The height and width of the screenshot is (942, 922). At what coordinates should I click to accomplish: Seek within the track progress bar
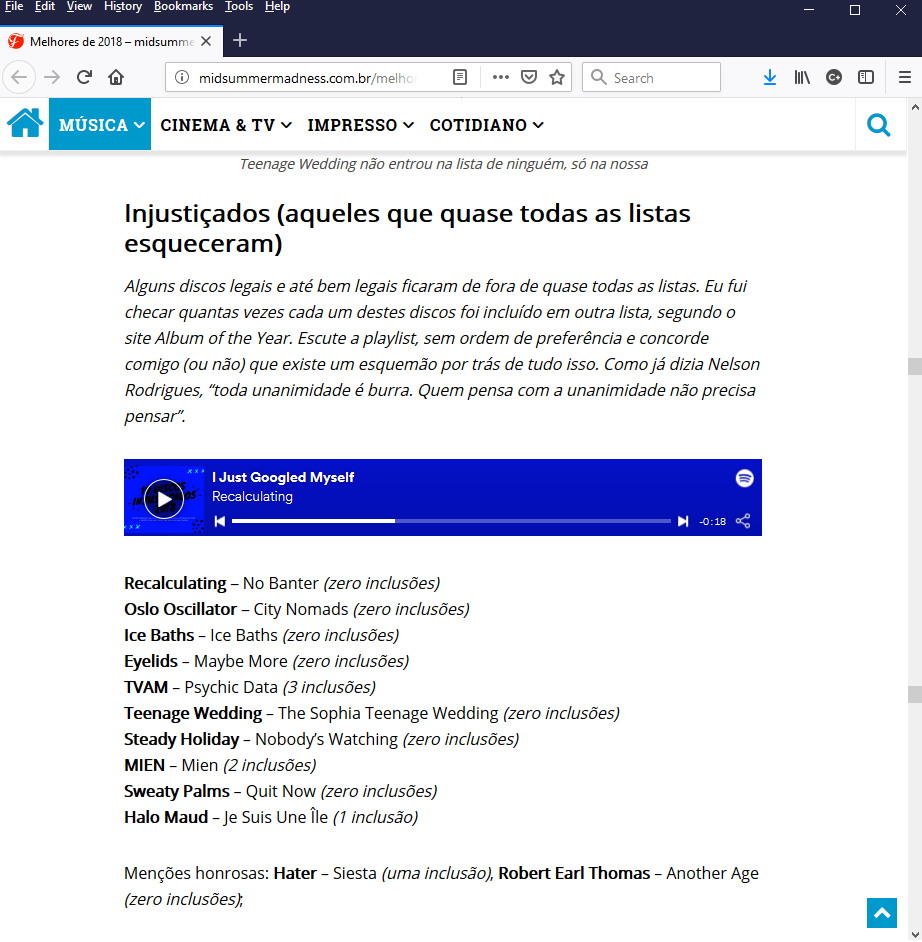point(451,521)
